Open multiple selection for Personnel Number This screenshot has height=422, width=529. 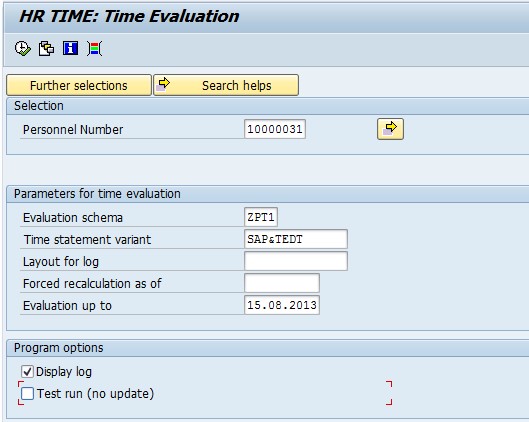[x=390, y=129]
